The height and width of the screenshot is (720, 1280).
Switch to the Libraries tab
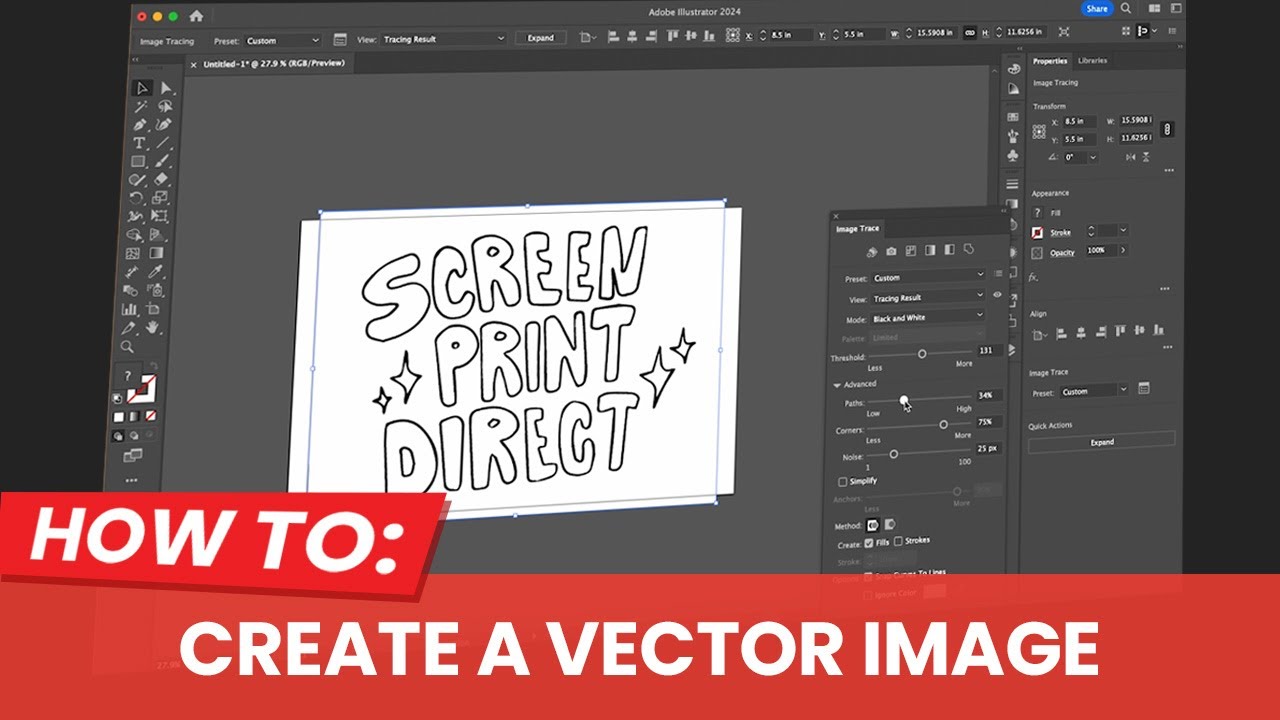point(1092,60)
